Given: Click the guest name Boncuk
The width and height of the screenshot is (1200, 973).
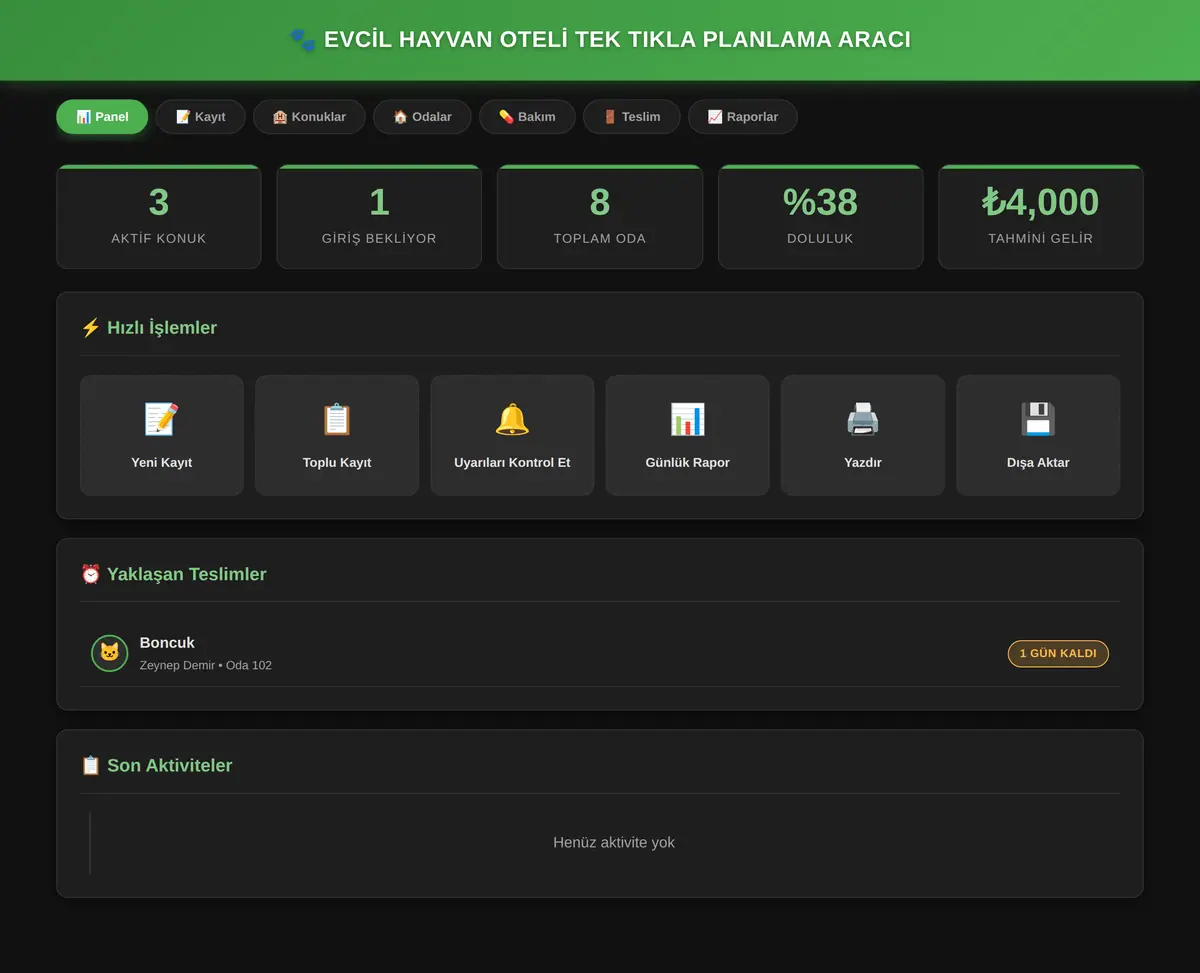Looking at the screenshot, I should click(x=167, y=643).
